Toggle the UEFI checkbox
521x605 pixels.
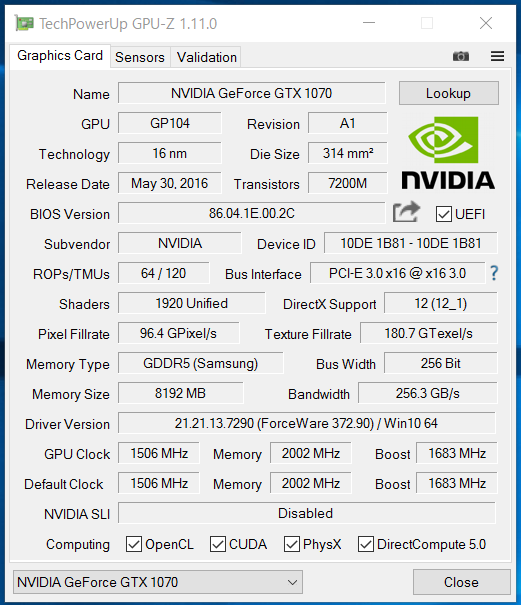click(x=444, y=214)
